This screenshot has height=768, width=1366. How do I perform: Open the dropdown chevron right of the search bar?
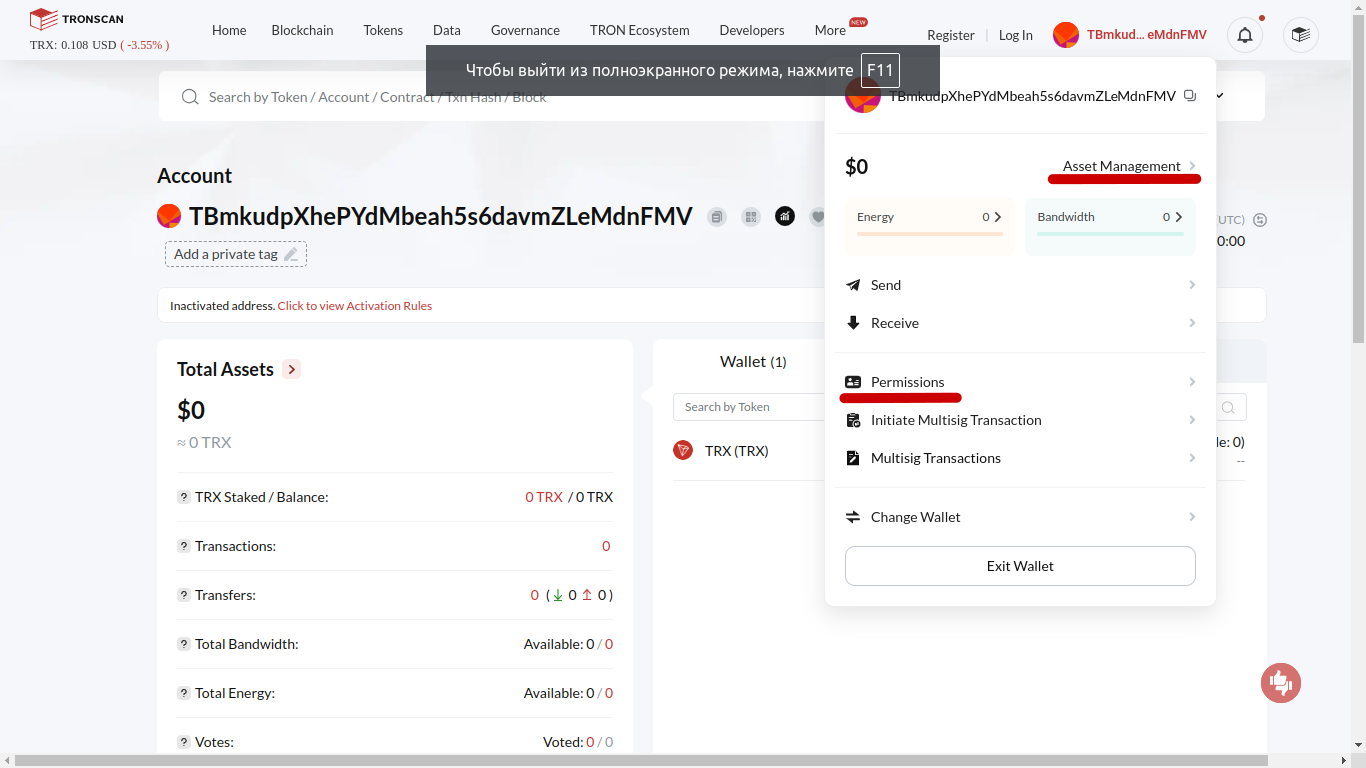coord(1220,96)
